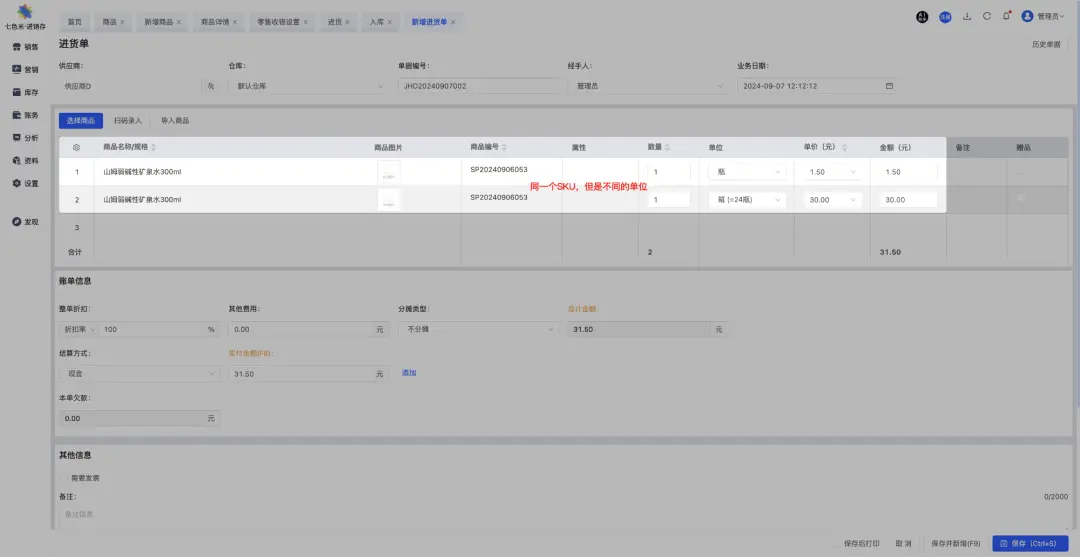Check the 需要发票 checkbox

64,478
